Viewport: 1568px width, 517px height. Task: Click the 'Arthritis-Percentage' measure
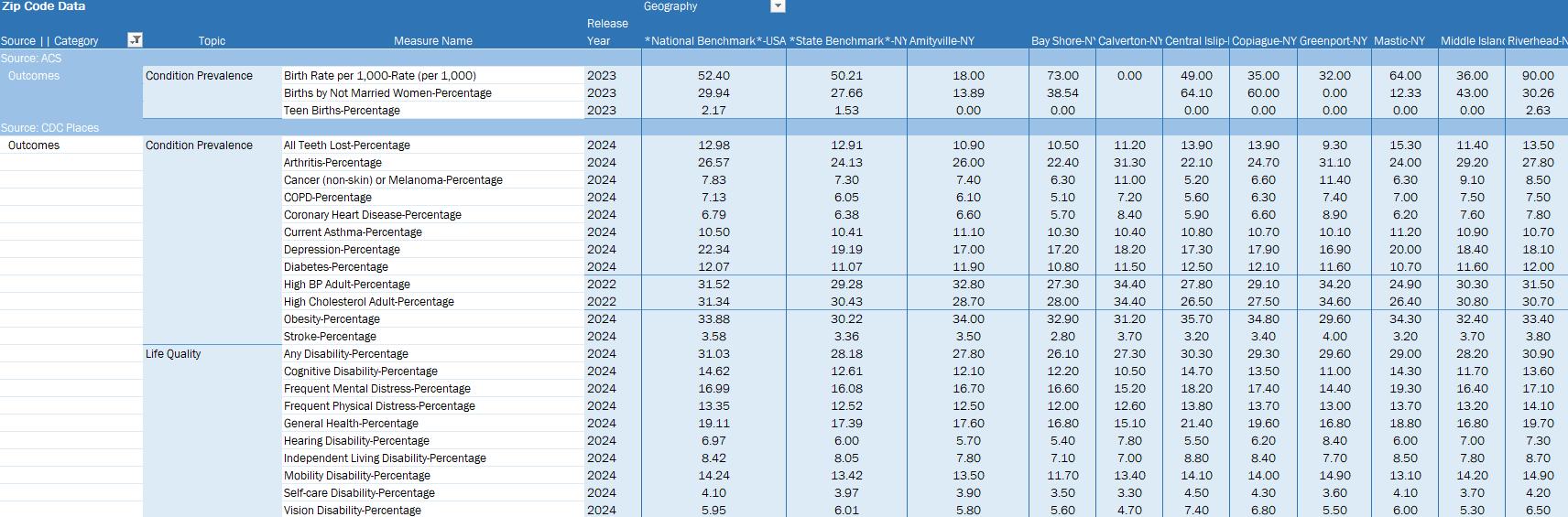[332, 163]
